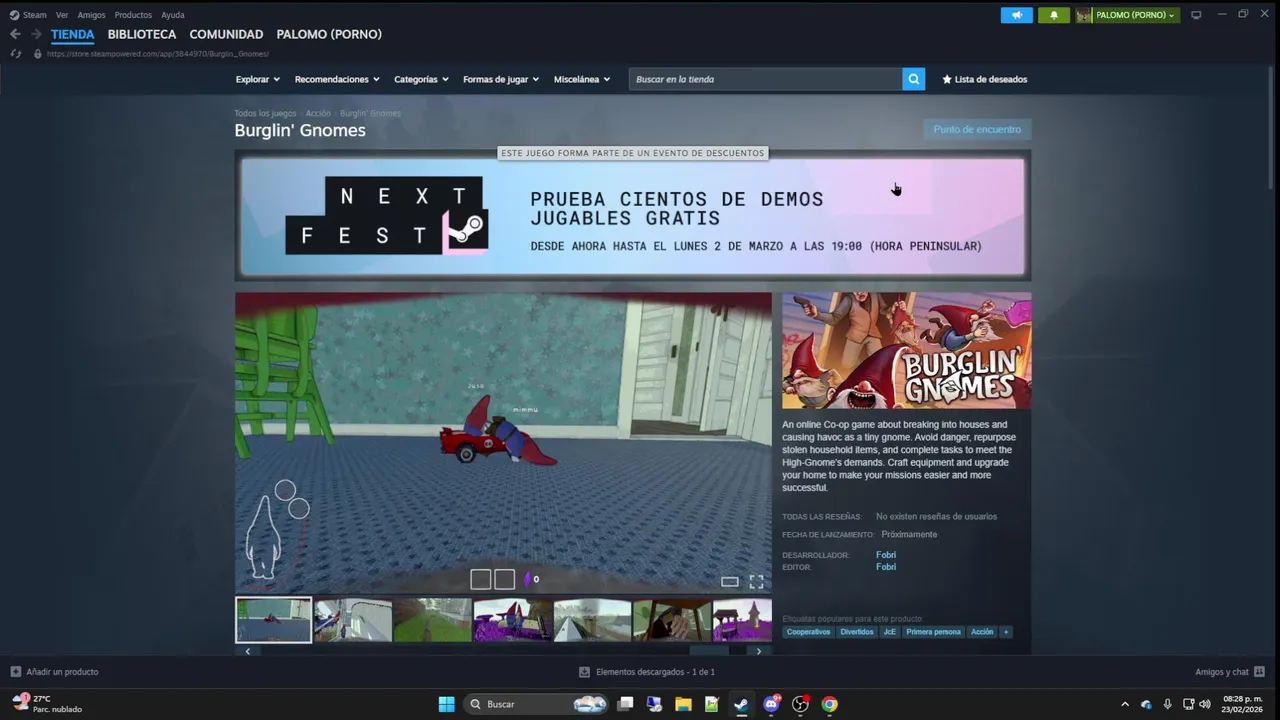Image resolution: width=1280 pixels, height=720 pixels.
Task: Open publisher Fobri link in Editor row
Action: [886, 567]
